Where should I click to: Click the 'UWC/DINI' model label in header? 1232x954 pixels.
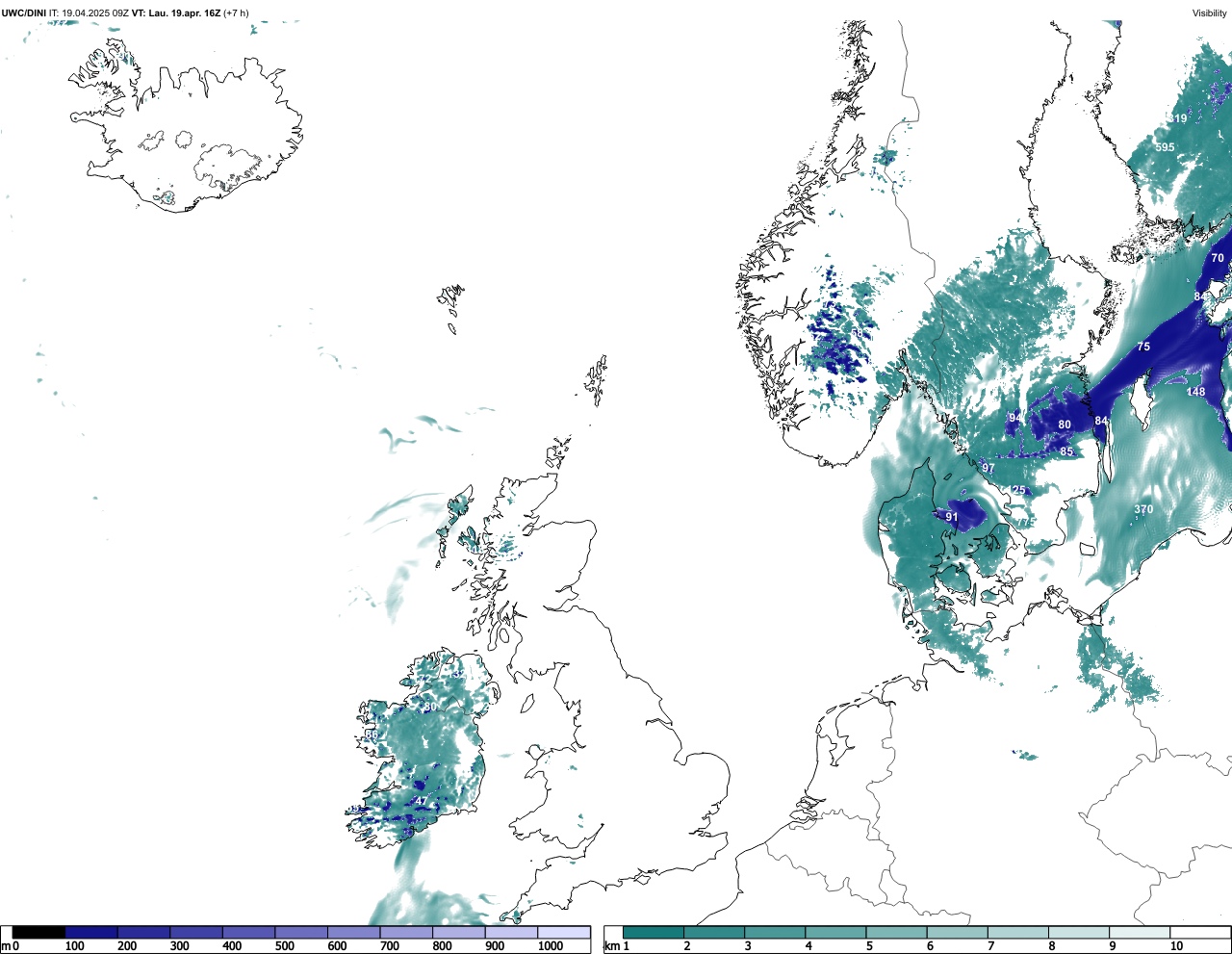[x=24, y=13]
